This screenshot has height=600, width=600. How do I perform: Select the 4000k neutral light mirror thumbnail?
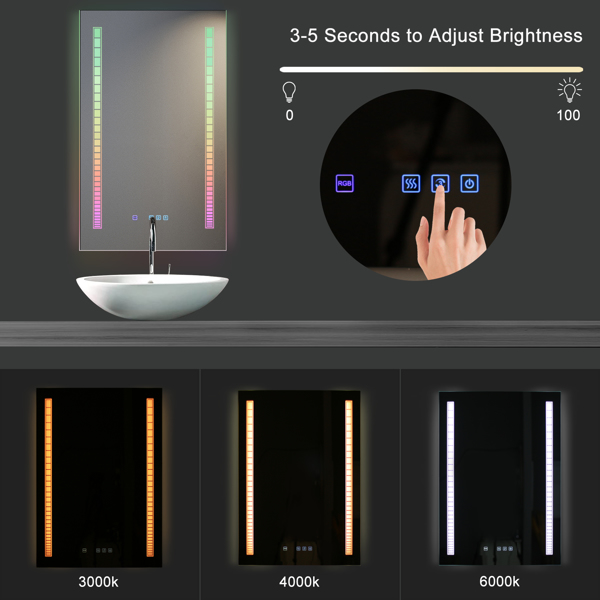(299, 478)
